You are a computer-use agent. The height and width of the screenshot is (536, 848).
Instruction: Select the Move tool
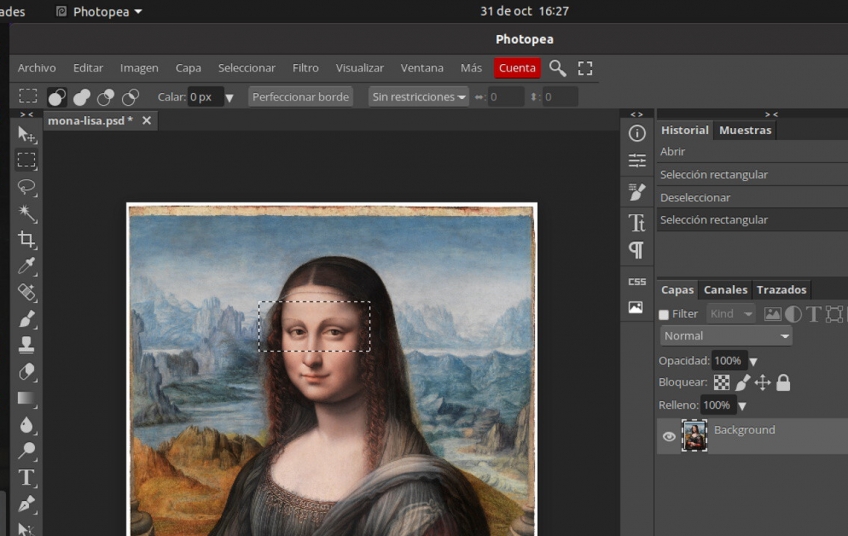pos(26,135)
